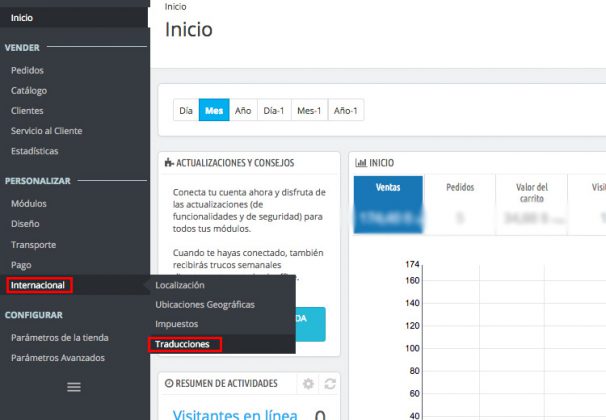606x420 pixels.
Task: Click the bar chart icon next to Inicio
Action: click(x=361, y=162)
